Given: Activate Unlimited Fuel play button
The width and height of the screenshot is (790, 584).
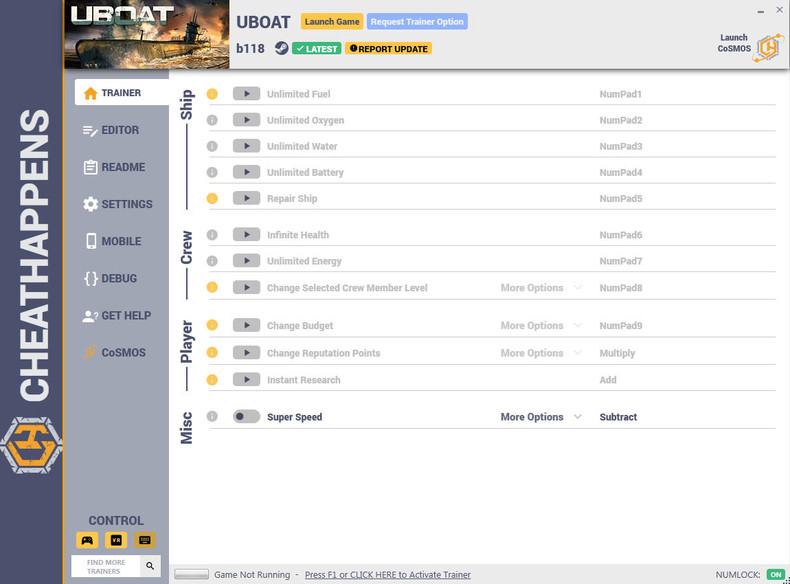Looking at the screenshot, I should point(246,94).
